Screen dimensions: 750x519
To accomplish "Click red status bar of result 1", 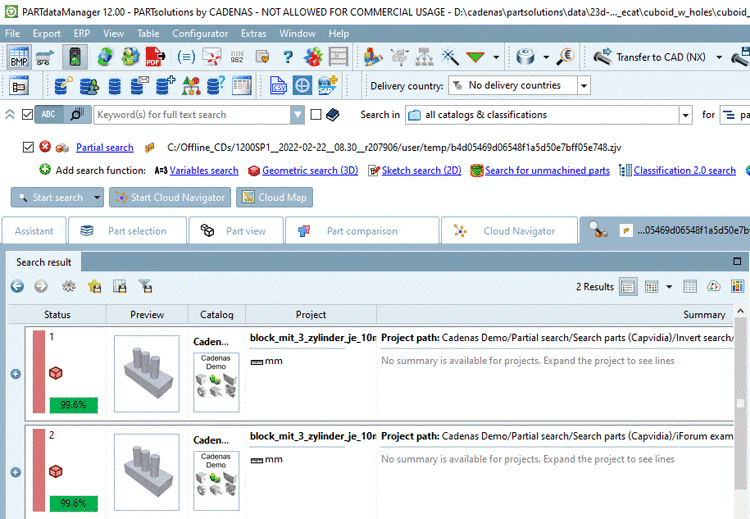I will click(x=39, y=371).
